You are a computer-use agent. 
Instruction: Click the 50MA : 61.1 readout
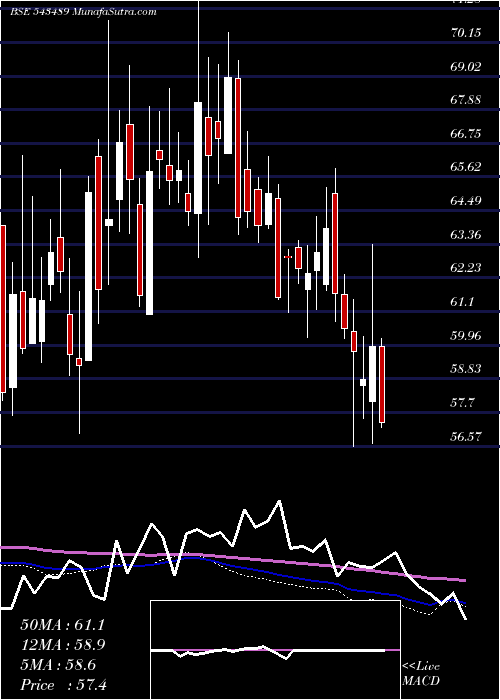[x=62, y=625]
